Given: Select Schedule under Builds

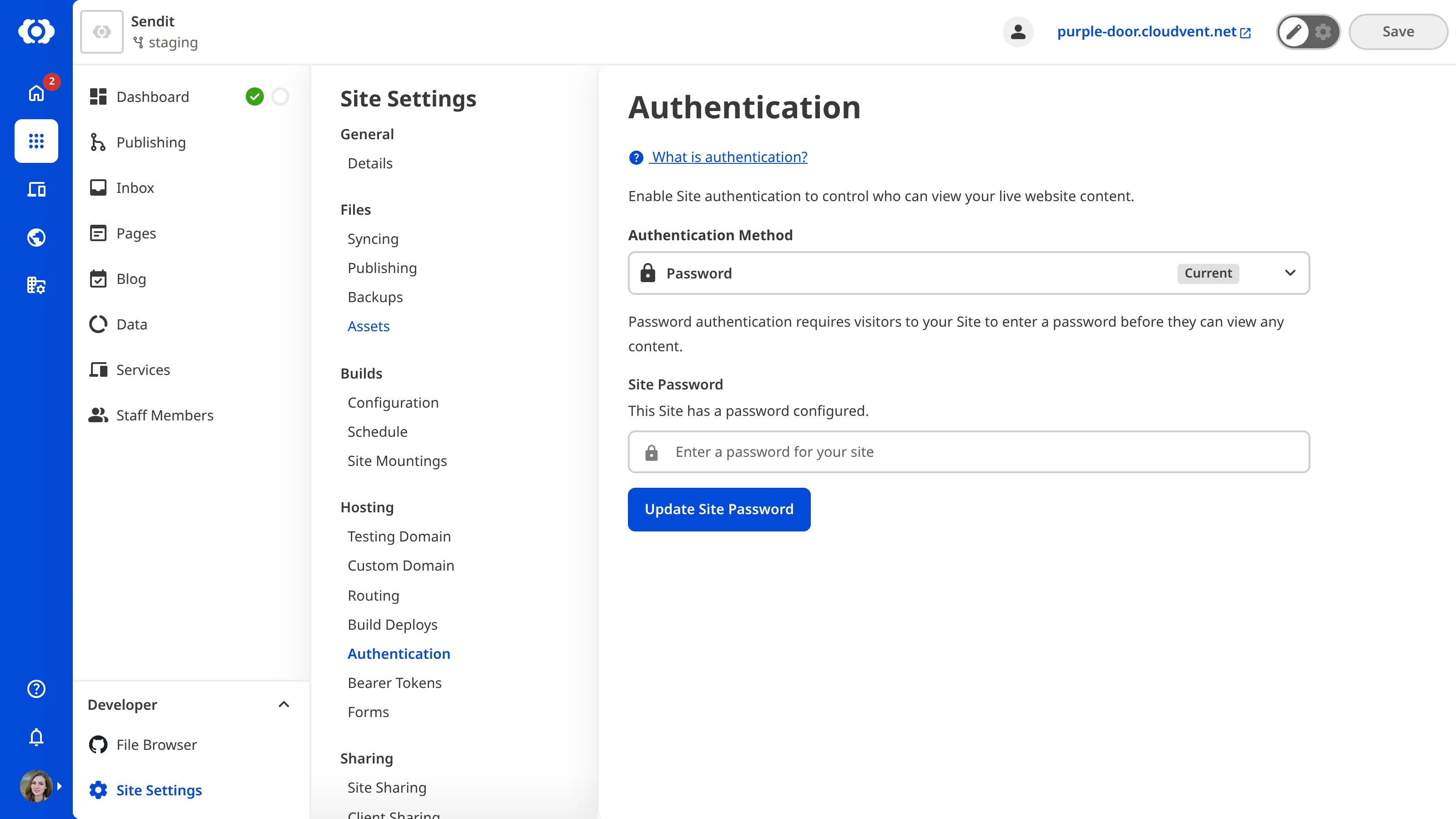Looking at the screenshot, I should 377,432.
